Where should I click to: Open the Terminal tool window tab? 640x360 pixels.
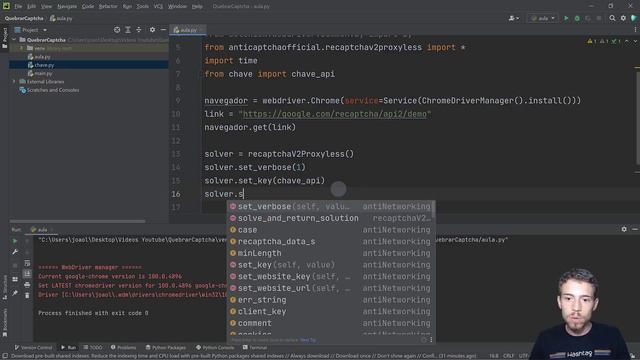pyautogui.click(x=255, y=347)
